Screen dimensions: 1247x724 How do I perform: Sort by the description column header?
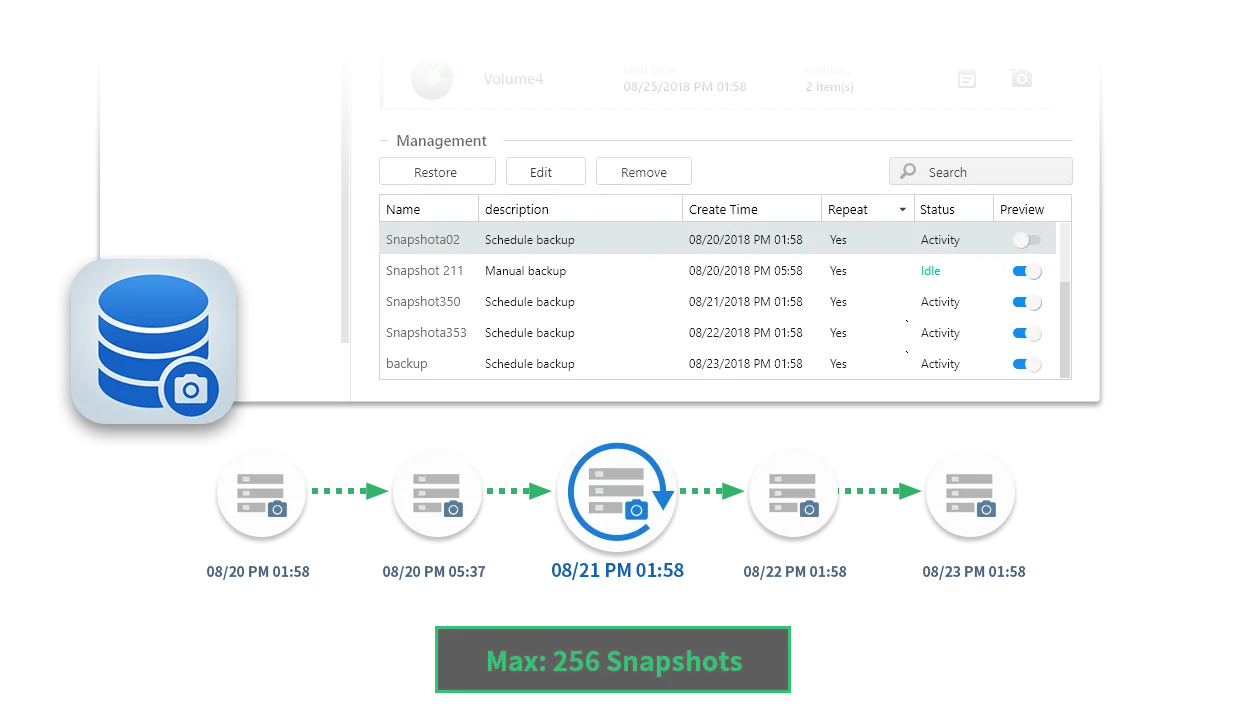click(581, 209)
